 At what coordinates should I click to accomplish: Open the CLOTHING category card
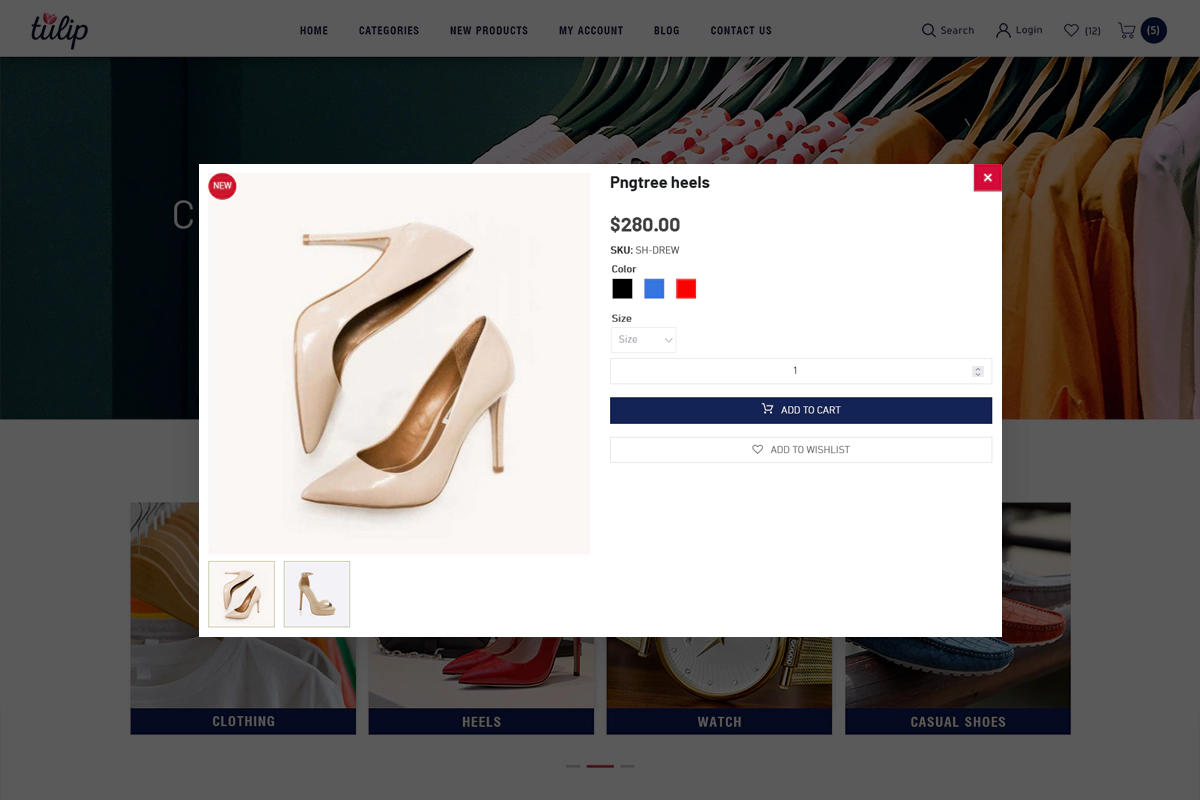(243, 618)
